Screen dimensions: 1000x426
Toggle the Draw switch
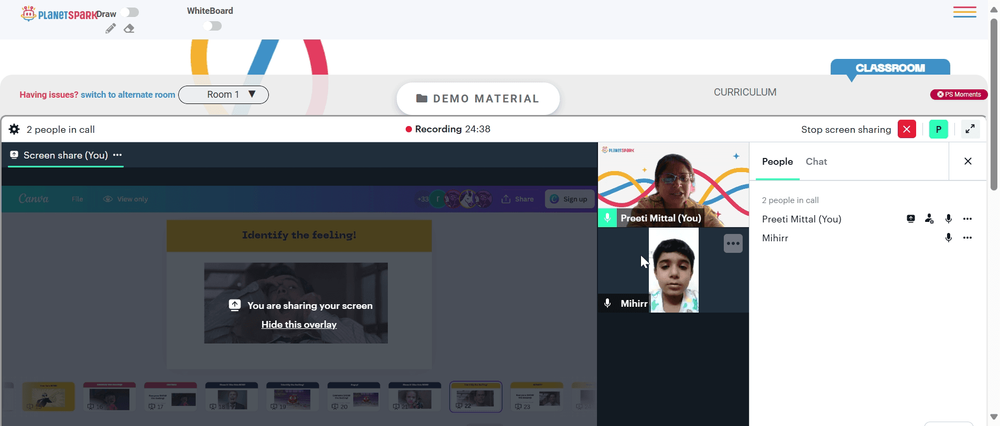[x=129, y=12]
